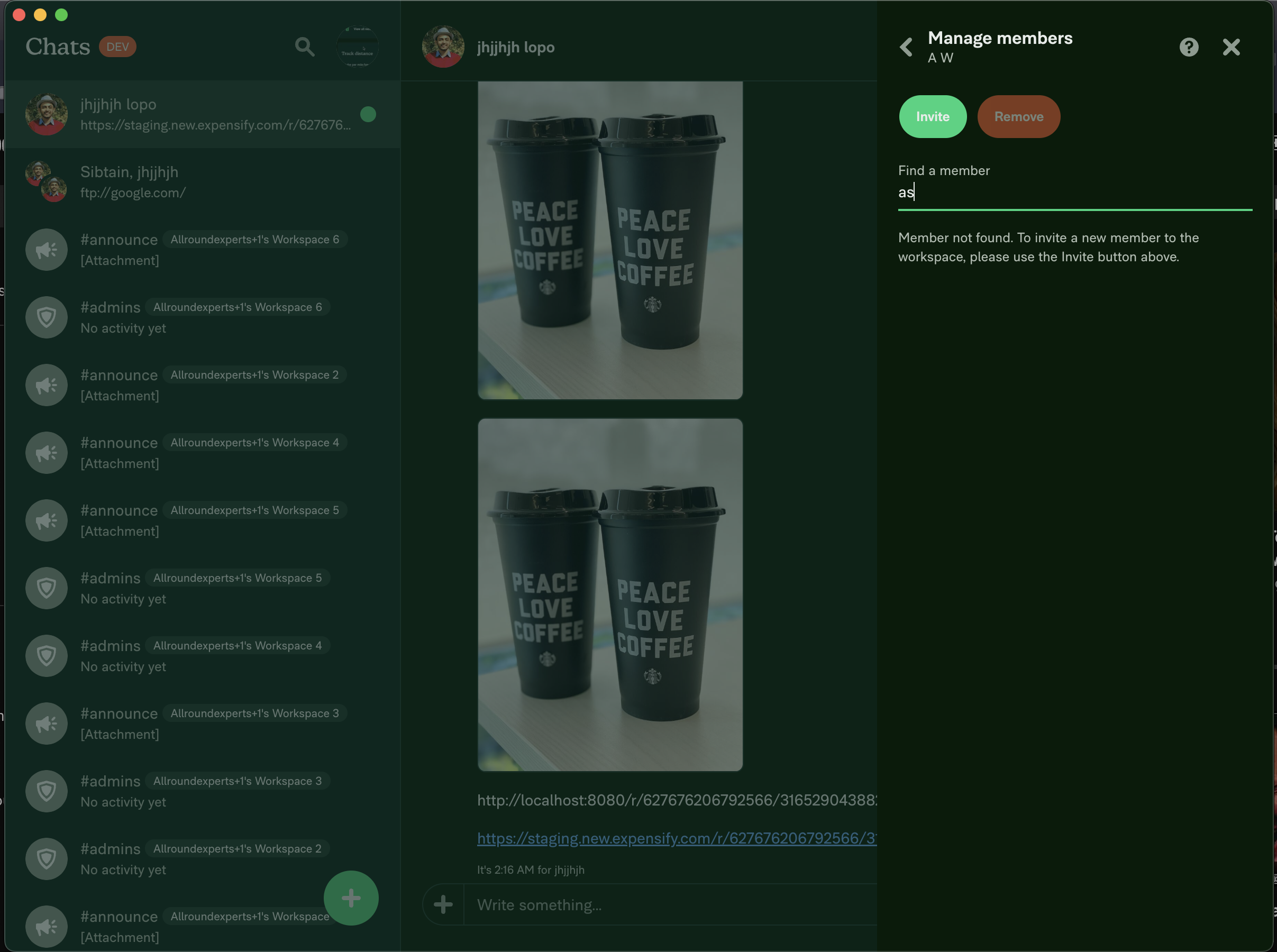1277x952 pixels.
Task: Open the first coffee cups image
Action: (x=610, y=239)
